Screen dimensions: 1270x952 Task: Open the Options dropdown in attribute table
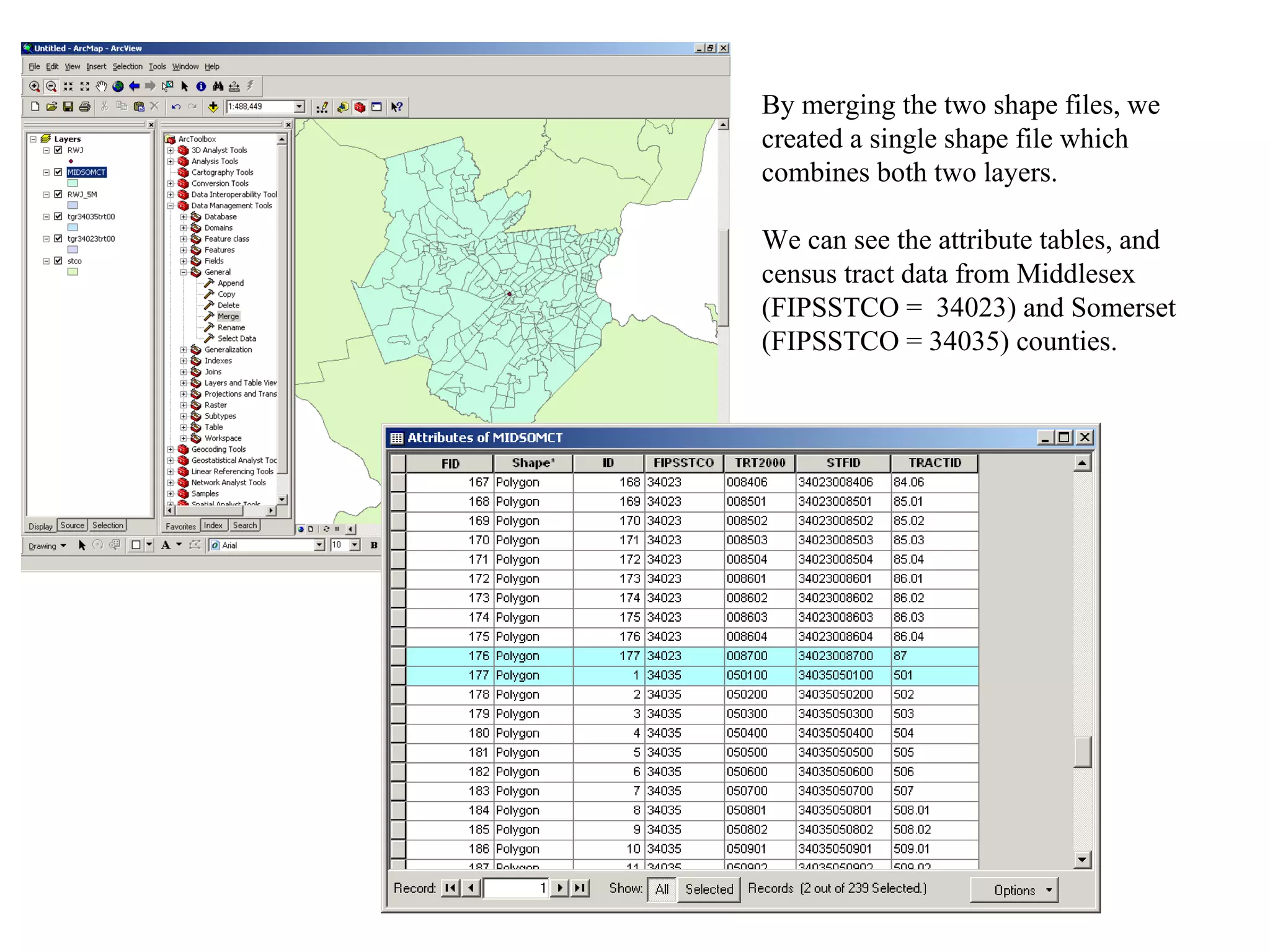point(1015,890)
